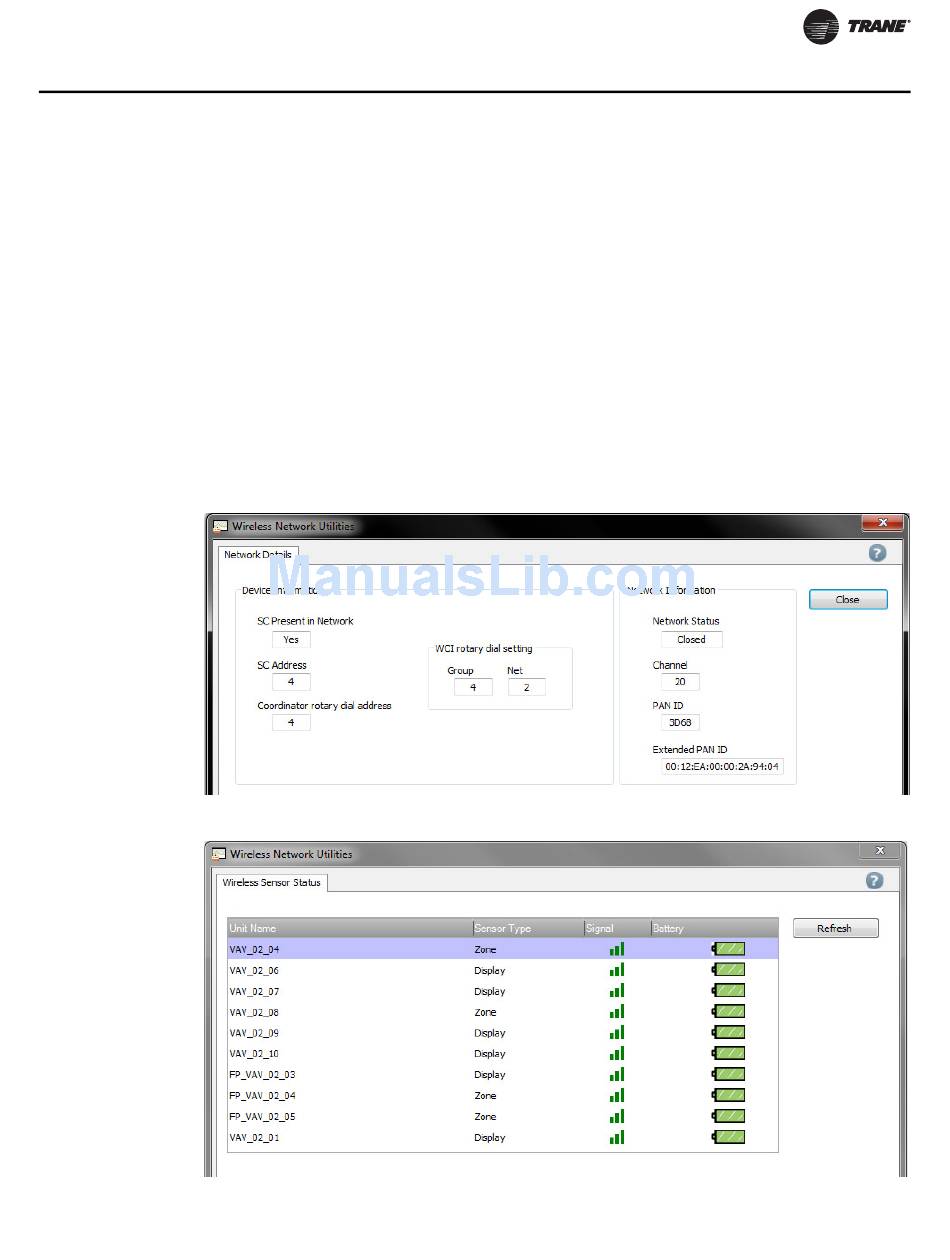Refresh the wireless sensor list
Image resolution: width=950 pixels, height=1260 pixels.
(835, 928)
